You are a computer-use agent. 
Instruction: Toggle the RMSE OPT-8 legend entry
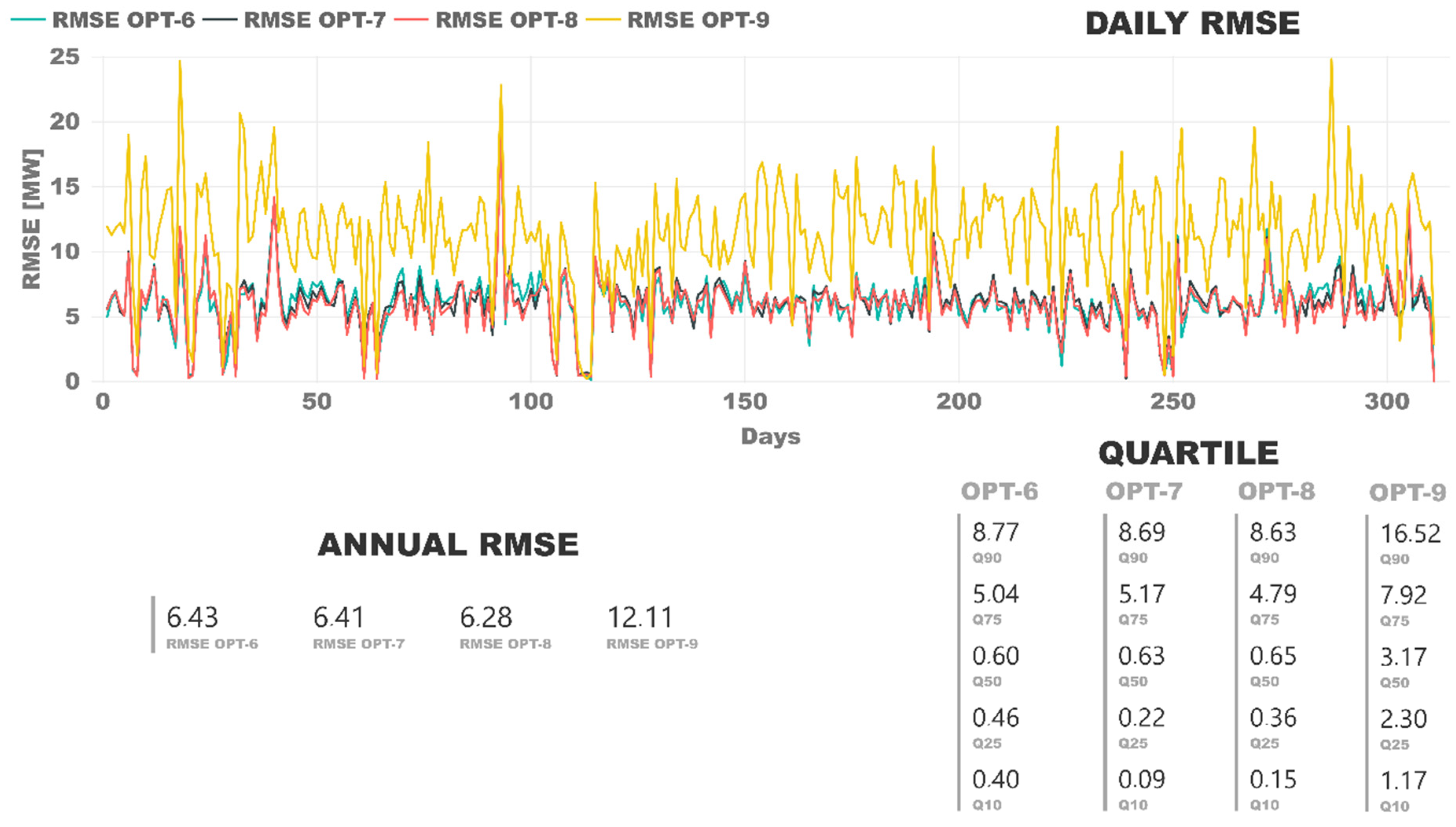tap(506, 20)
